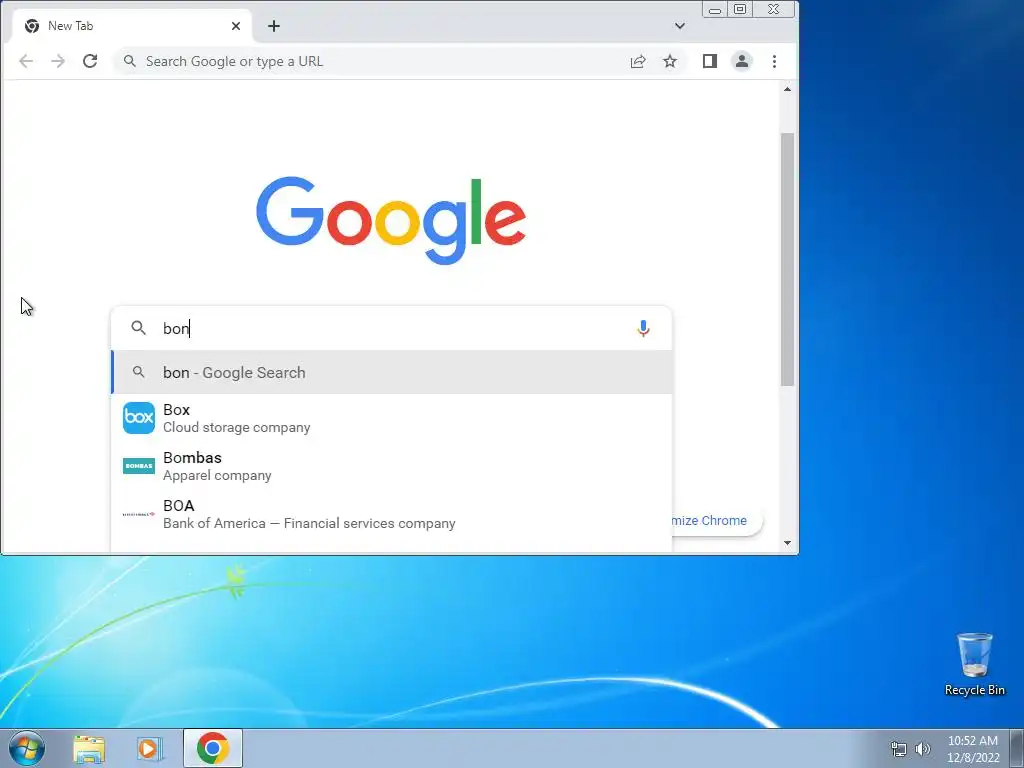Image resolution: width=1024 pixels, height=768 pixels.
Task: Select the New Tab tab
Action: pyautogui.click(x=133, y=26)
